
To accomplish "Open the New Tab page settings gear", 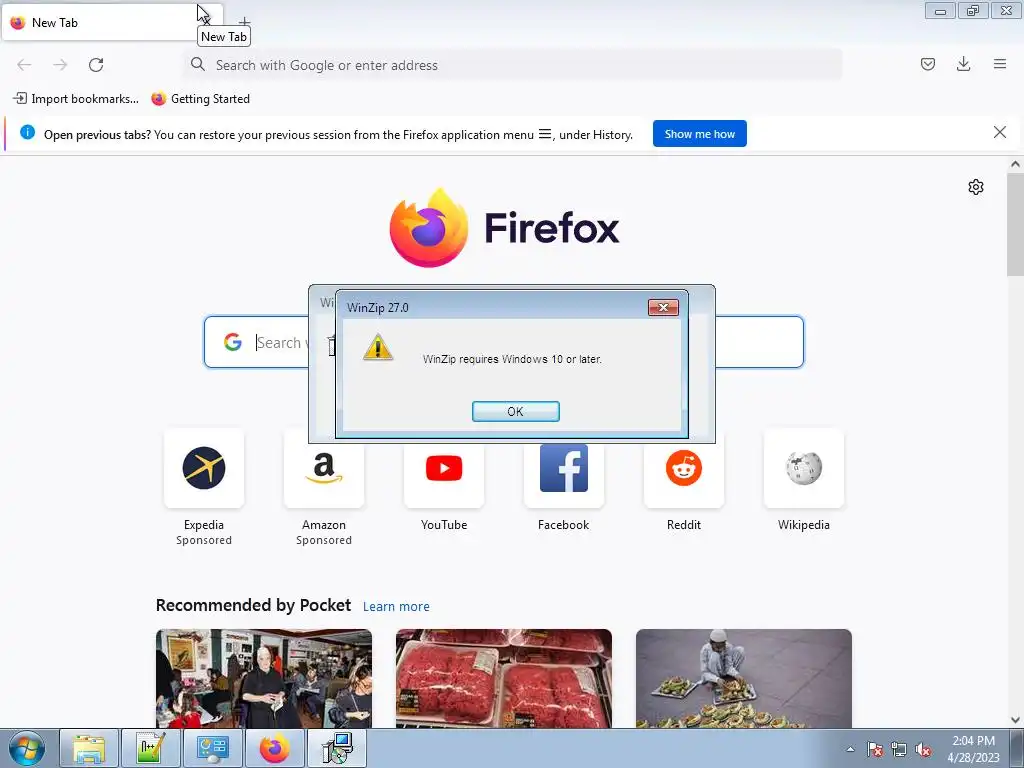I will (976, 187).
